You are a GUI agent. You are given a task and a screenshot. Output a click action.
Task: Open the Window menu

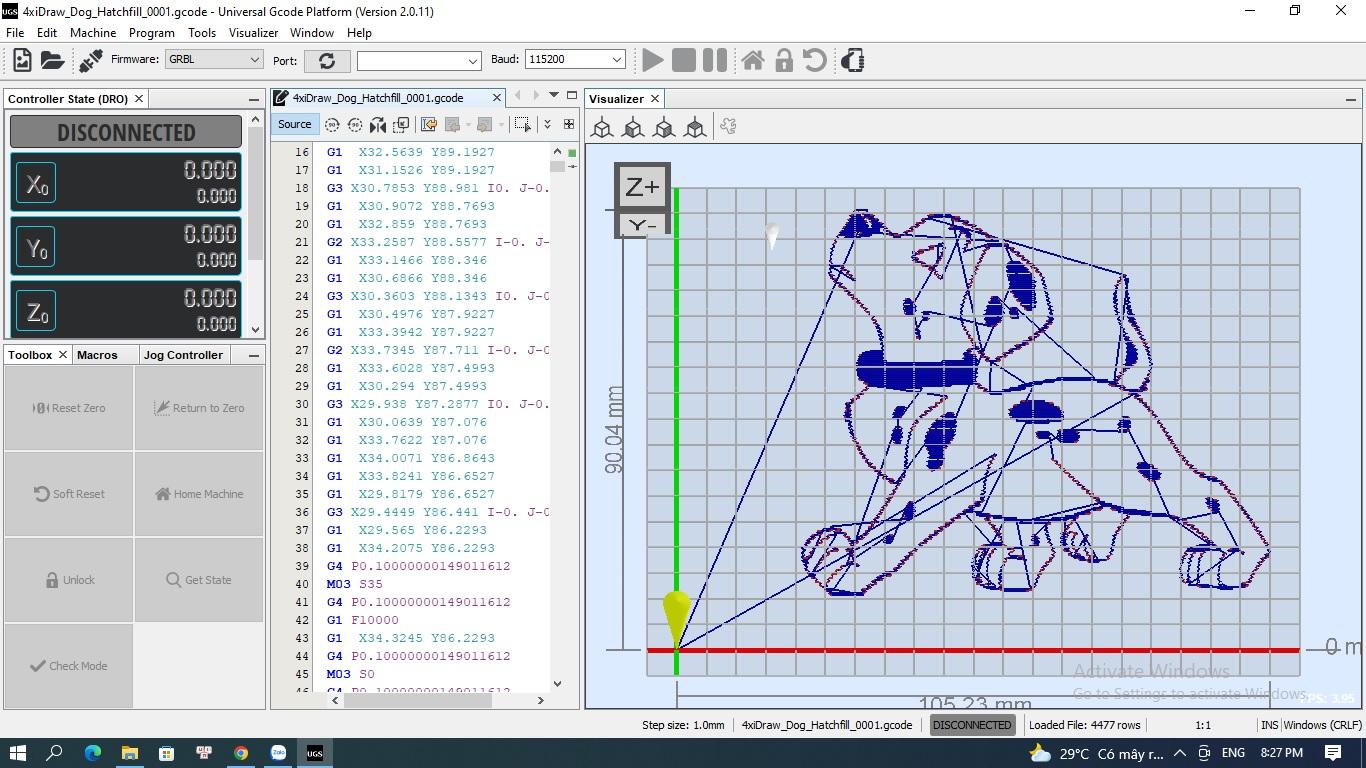(x=312, y=33)
